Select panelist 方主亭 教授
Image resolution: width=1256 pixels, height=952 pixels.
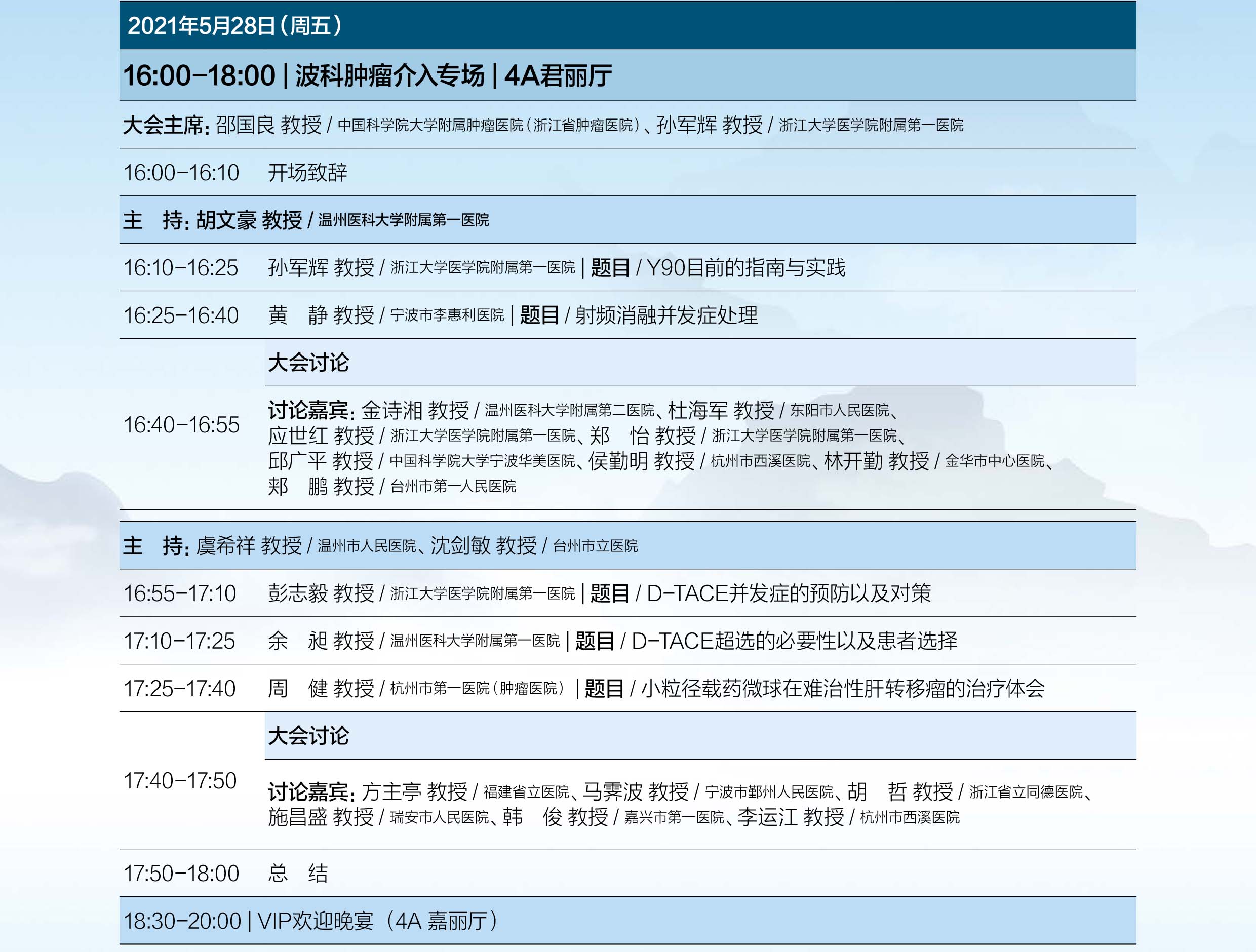point(414,792)
